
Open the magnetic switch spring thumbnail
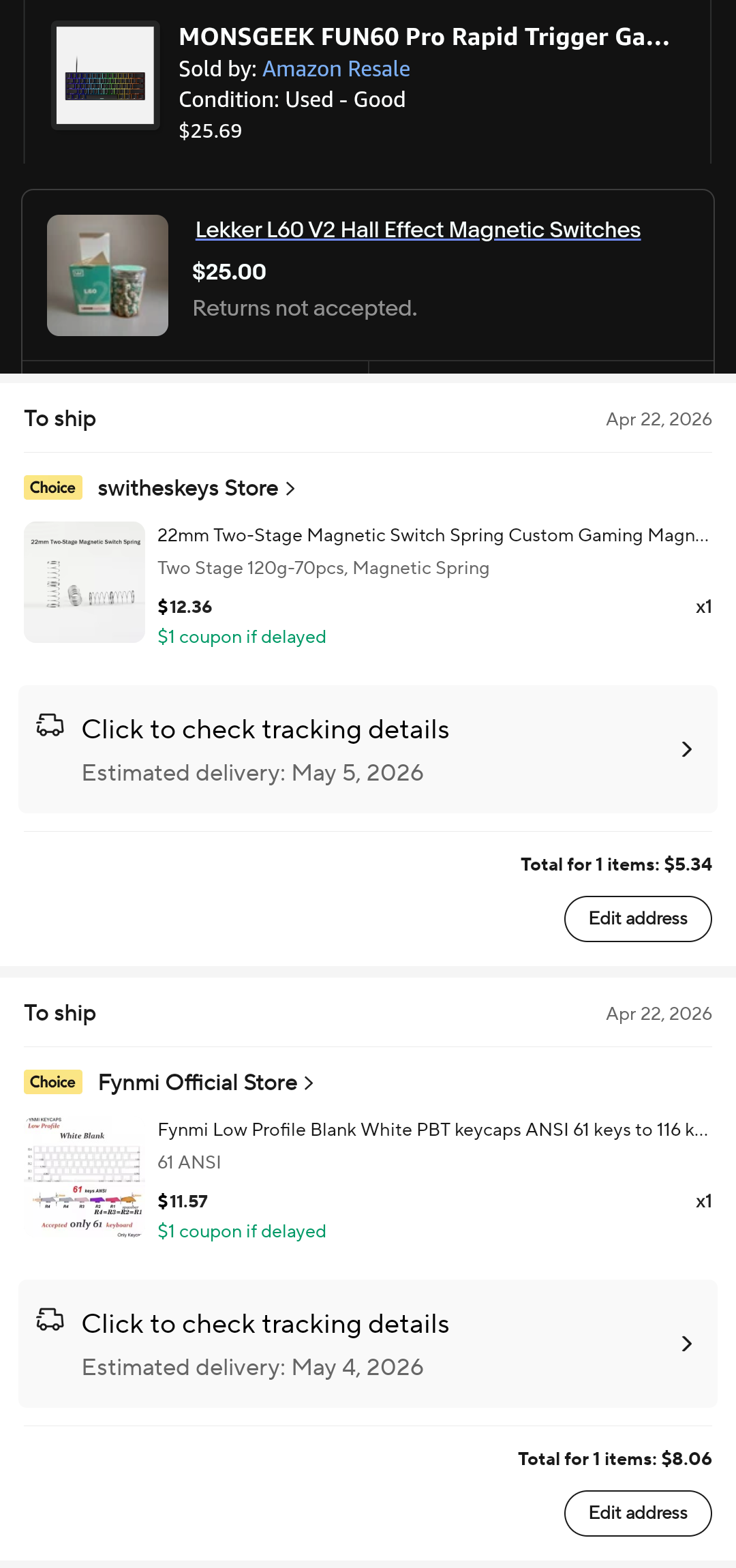tap(85, 582)
